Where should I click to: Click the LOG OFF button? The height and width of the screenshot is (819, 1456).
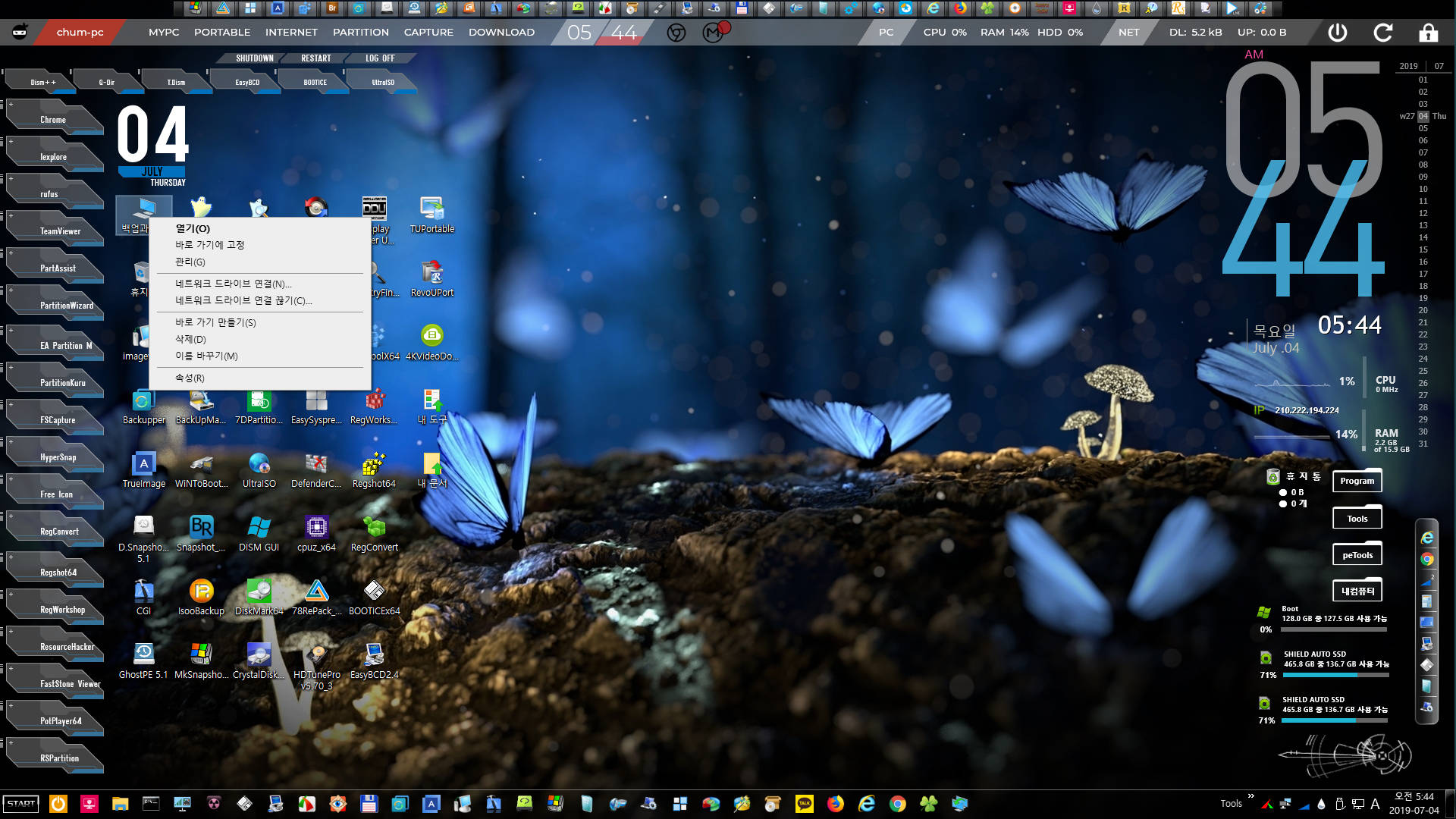coord(380,58)
